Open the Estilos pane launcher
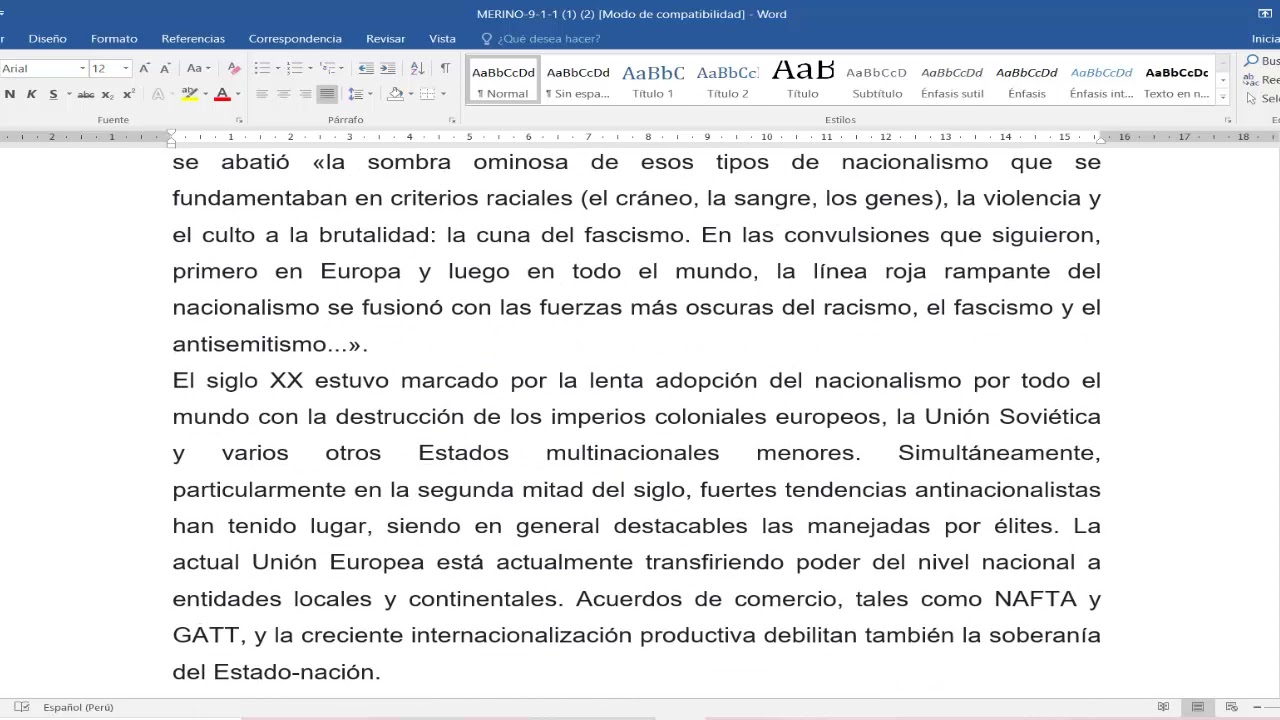Image resolution: width=1280 pixels, height=720 pixels. click(x=1227, y=120)
